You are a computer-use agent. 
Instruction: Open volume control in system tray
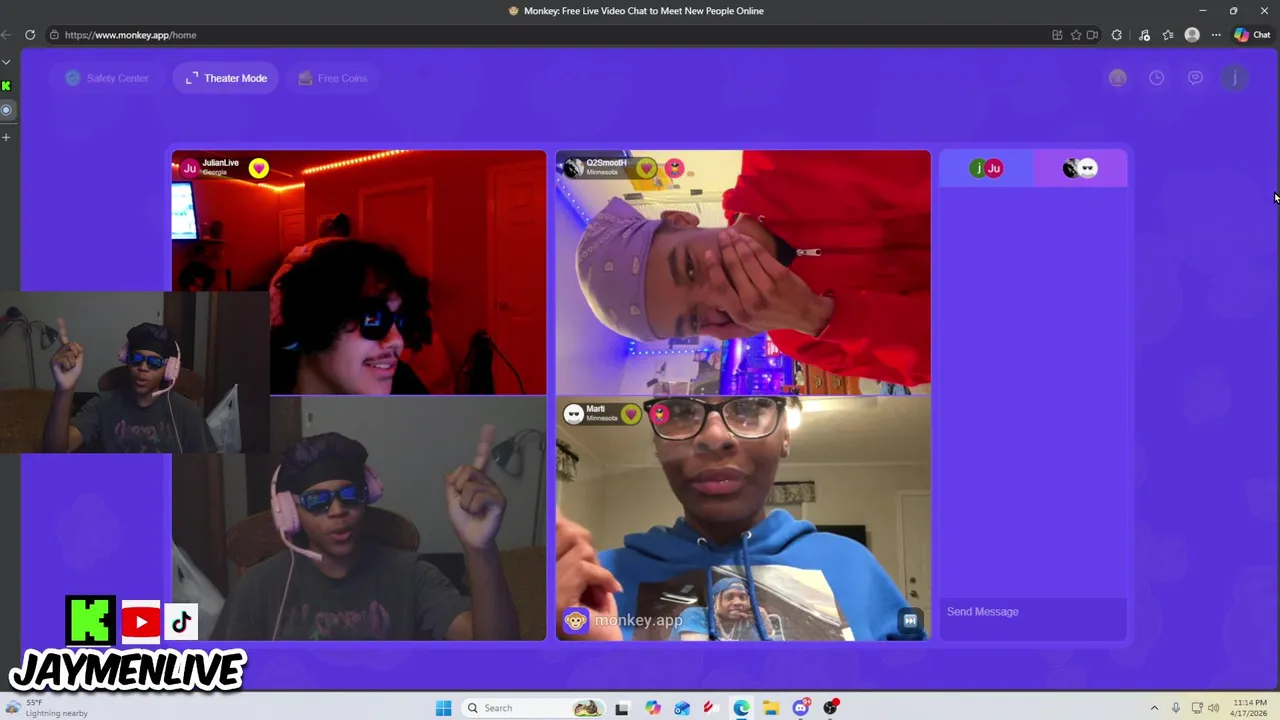[1214, 708]
